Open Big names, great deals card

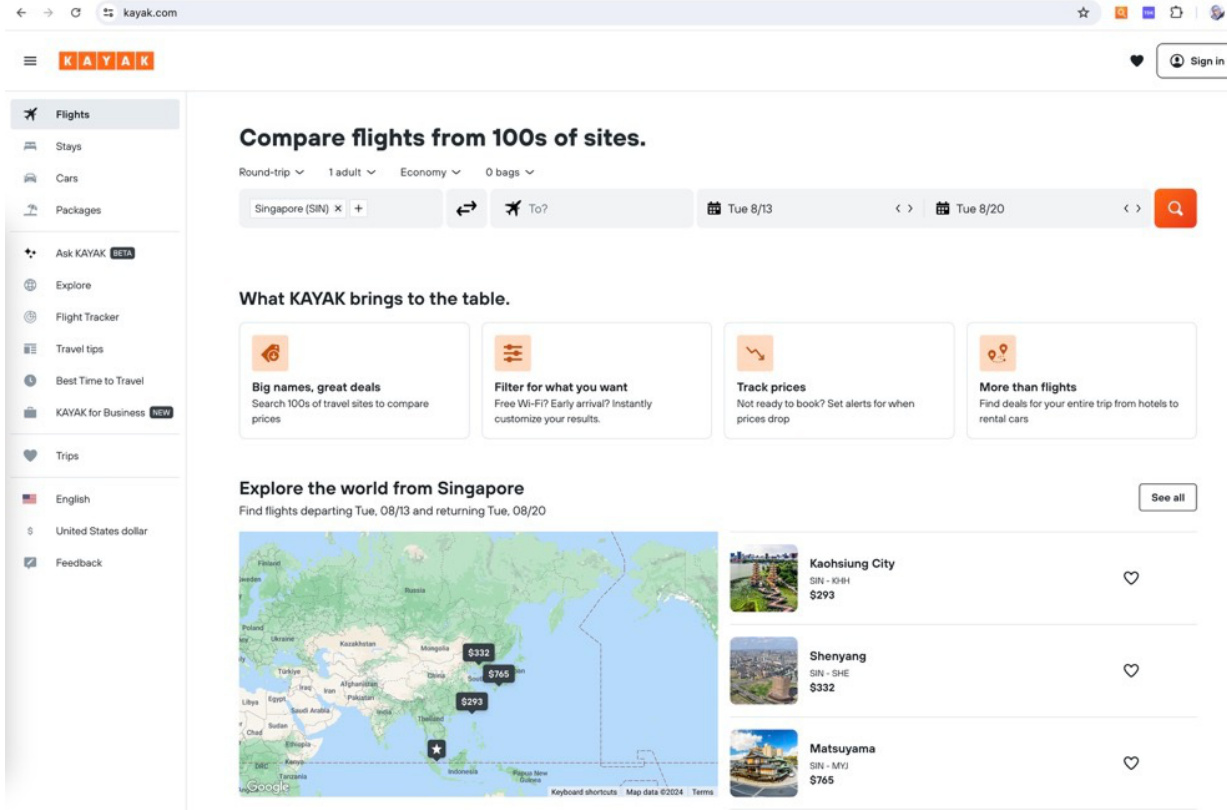[x=354, y=380]
